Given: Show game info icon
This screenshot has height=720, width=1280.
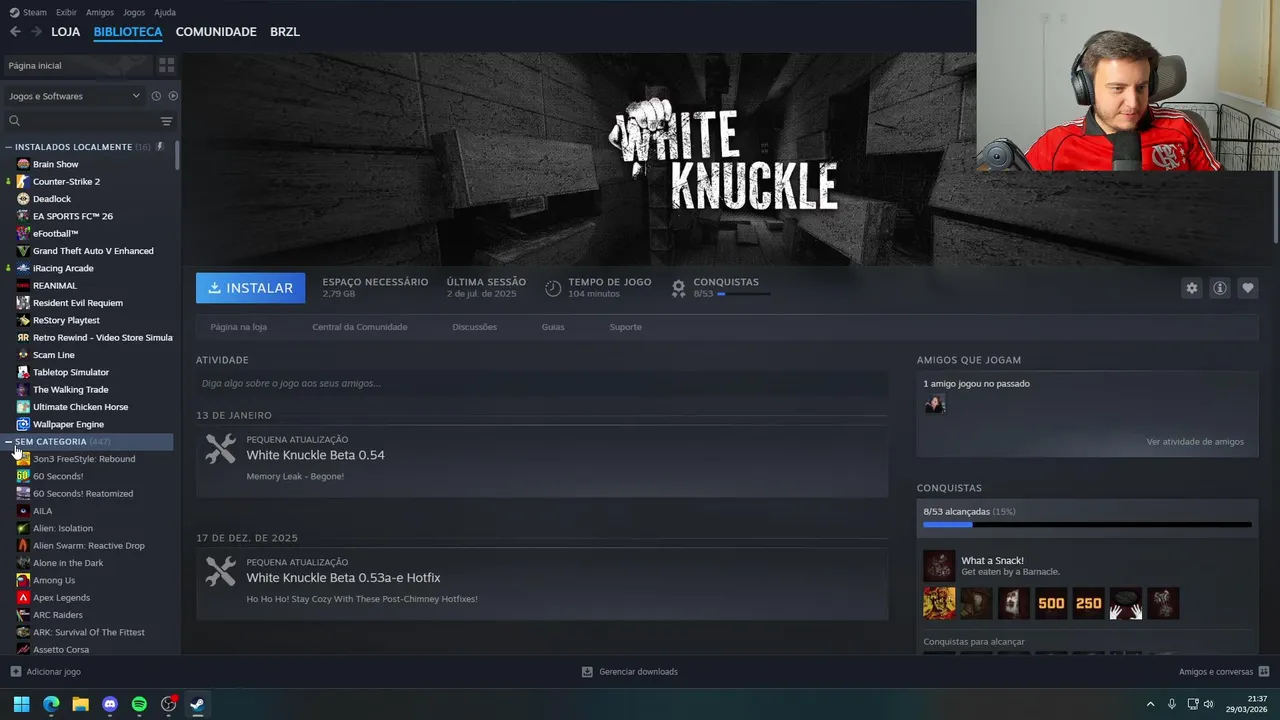Looking at the screenshot, I should pyautogui.click(x=1219, y=288).
